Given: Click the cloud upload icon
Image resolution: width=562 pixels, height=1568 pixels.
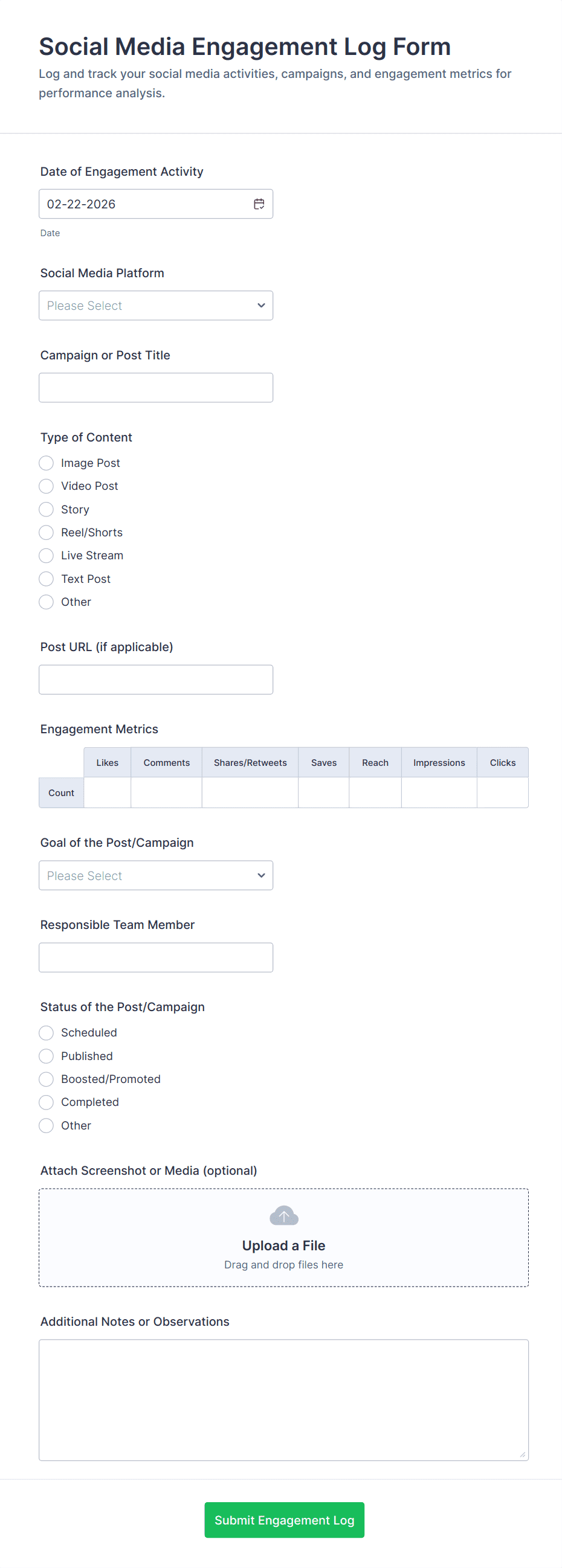Looking at the screenshot, I should [x=283, y=1215].
